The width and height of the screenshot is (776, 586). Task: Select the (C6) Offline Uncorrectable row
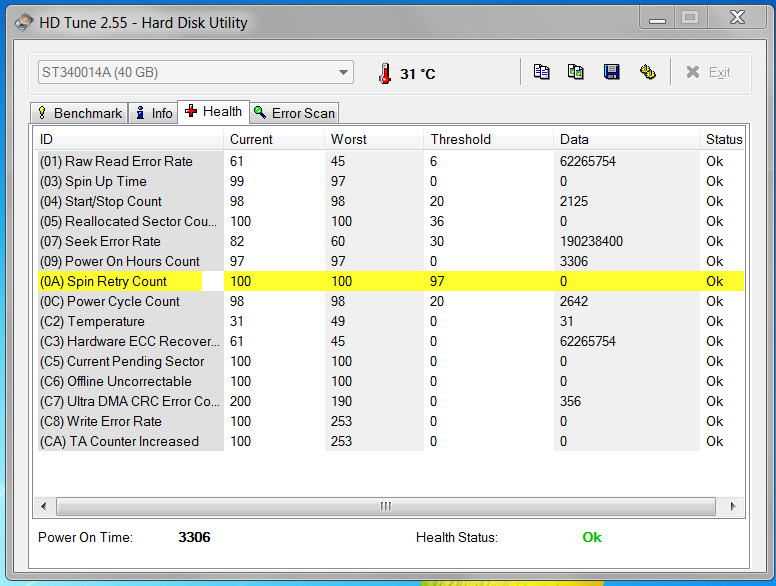point(391,382)
